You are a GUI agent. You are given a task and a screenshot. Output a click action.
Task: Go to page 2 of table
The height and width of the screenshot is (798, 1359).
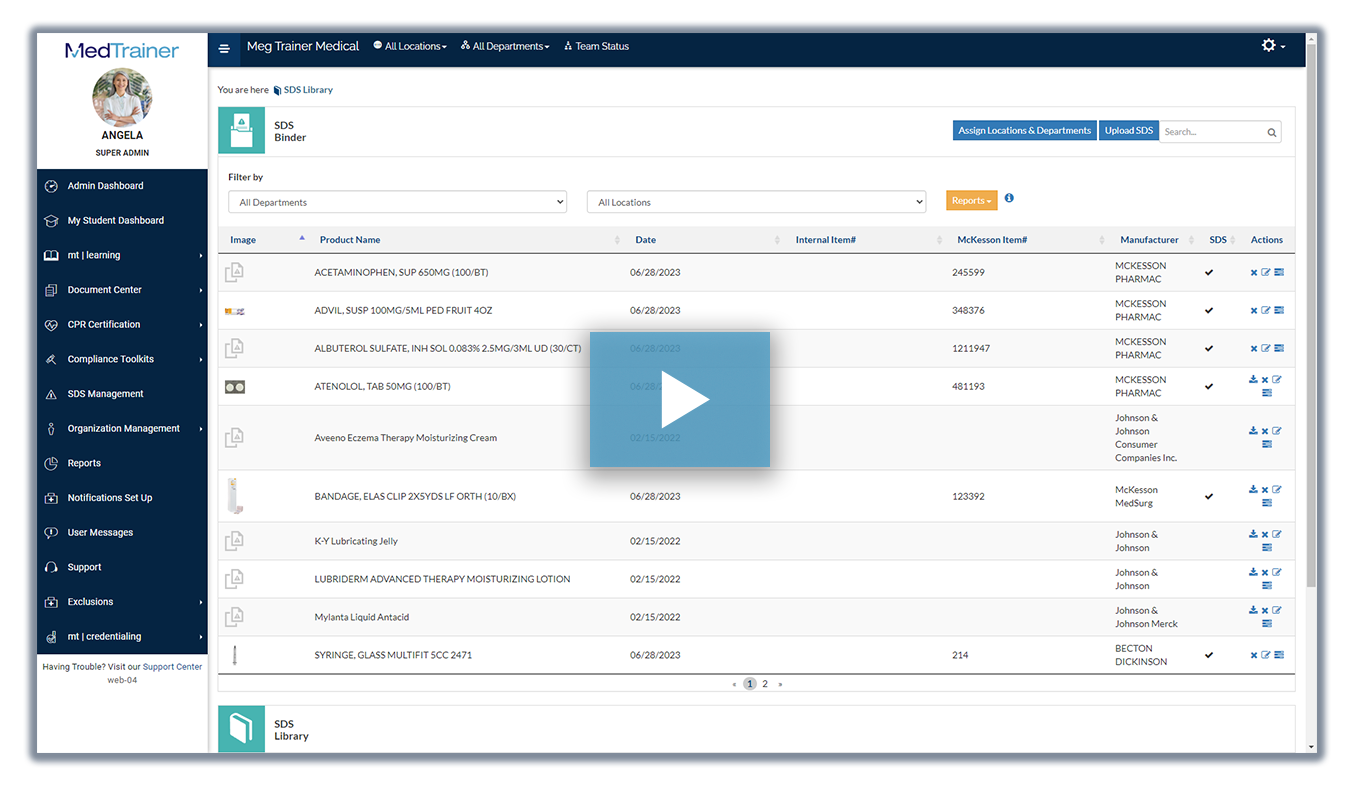(765, 684)
